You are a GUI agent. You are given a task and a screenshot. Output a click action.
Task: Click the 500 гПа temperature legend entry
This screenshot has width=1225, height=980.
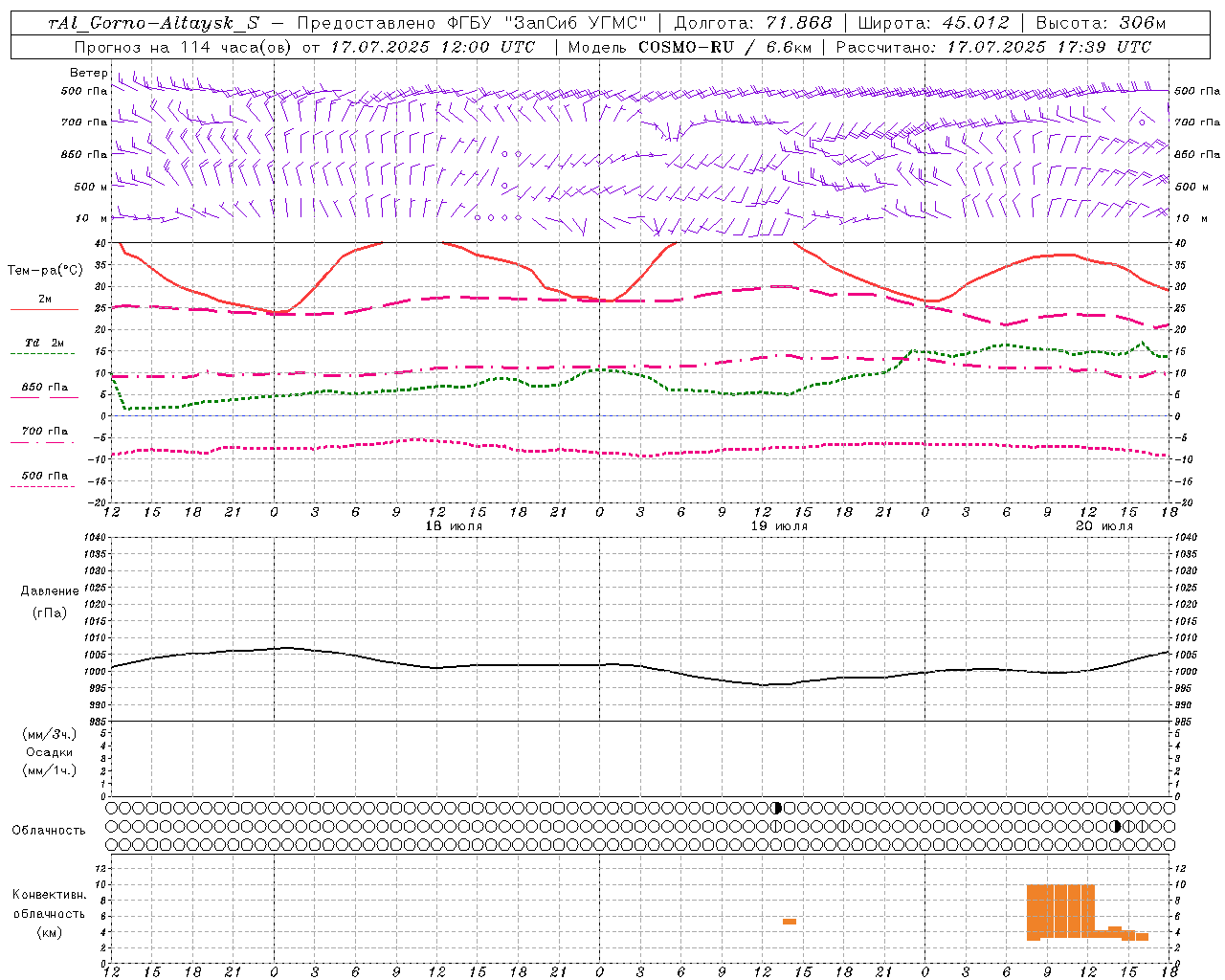click(x=44, y=476)
